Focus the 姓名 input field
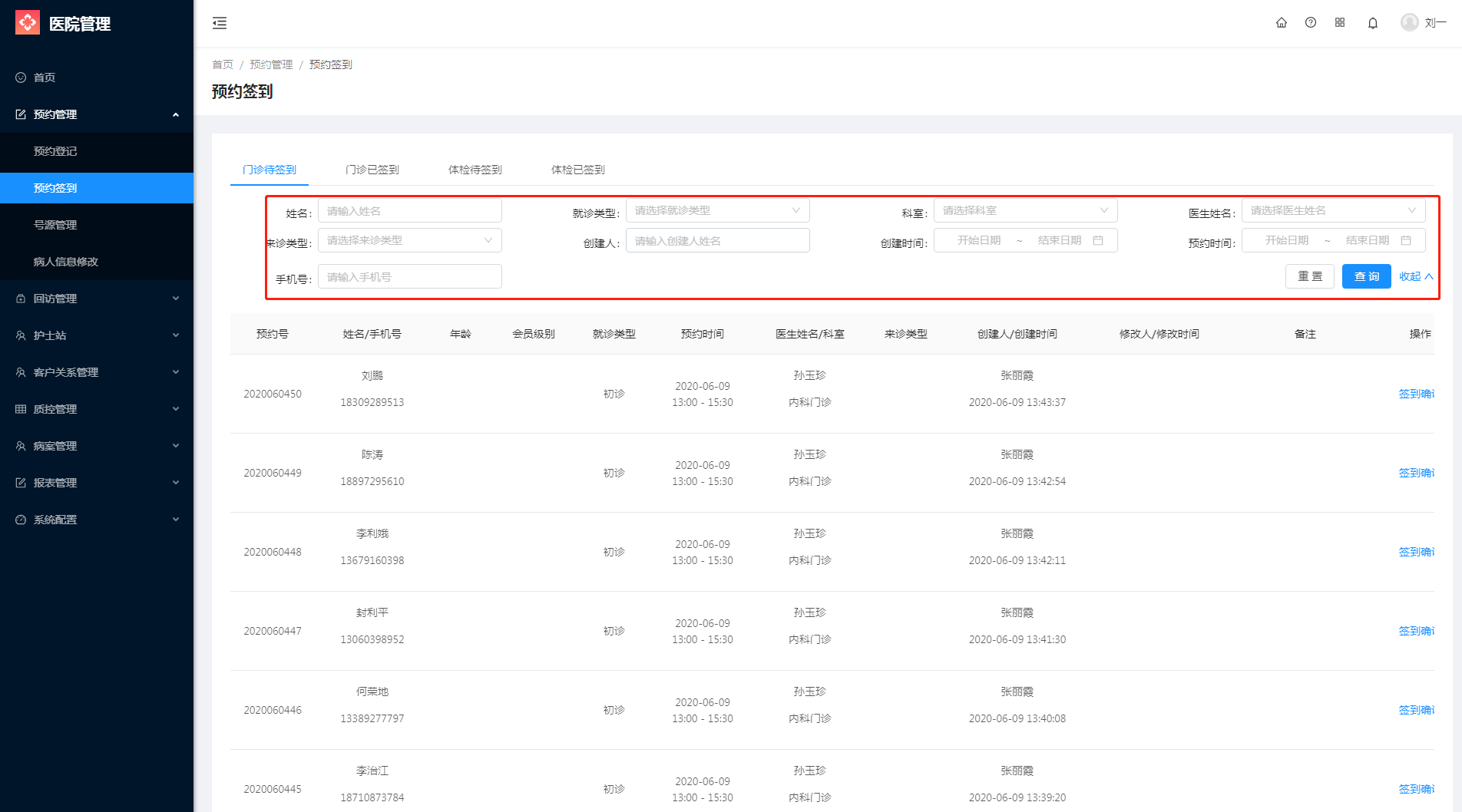Viewport: 1462px width, 812px height. (x=409, y=211)
